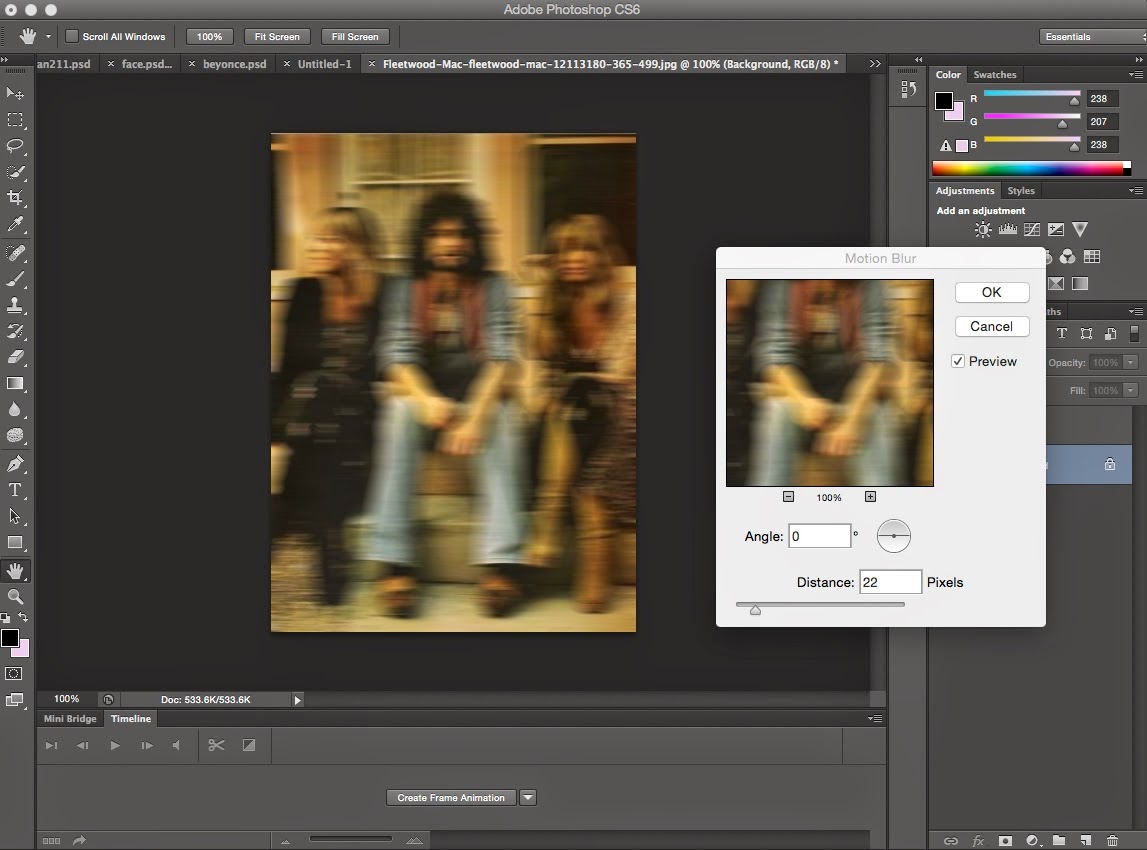The height and width of the screenshot is (850, 1147).
Task: Select the Pen tool
Action: pyautogui.click(x=15, y=464)
